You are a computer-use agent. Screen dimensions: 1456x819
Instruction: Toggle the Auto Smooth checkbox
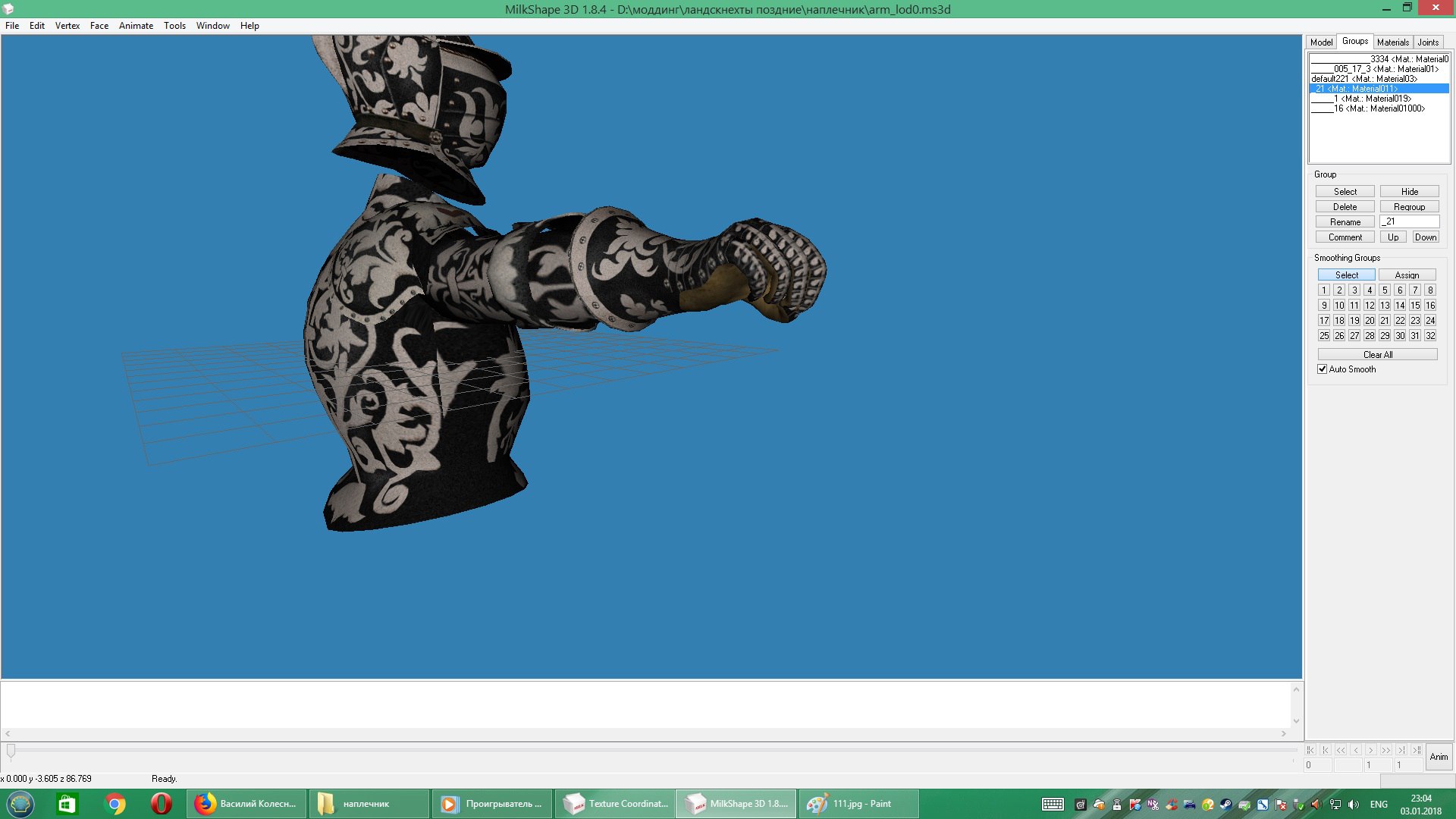click(x=1323, y=369)
